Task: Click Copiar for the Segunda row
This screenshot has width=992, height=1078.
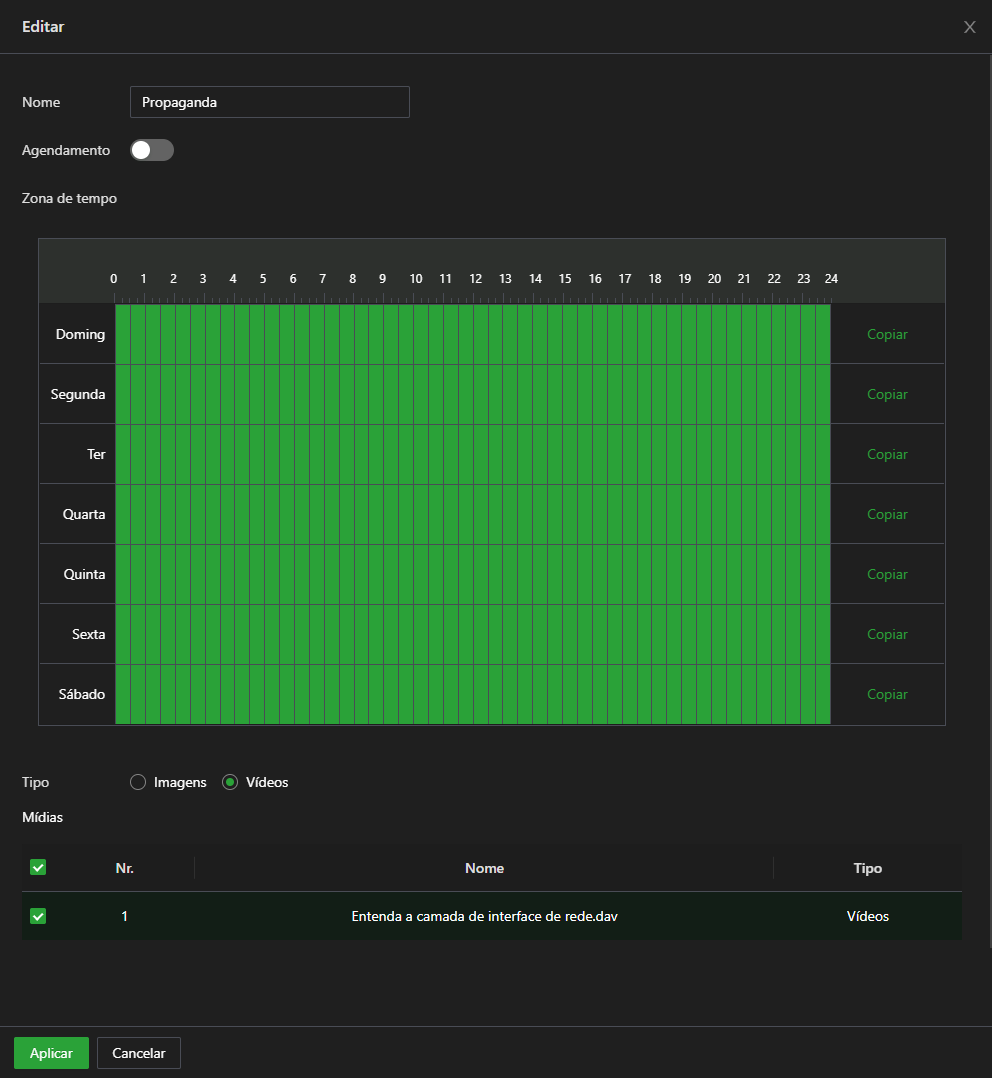Action: 887,394
